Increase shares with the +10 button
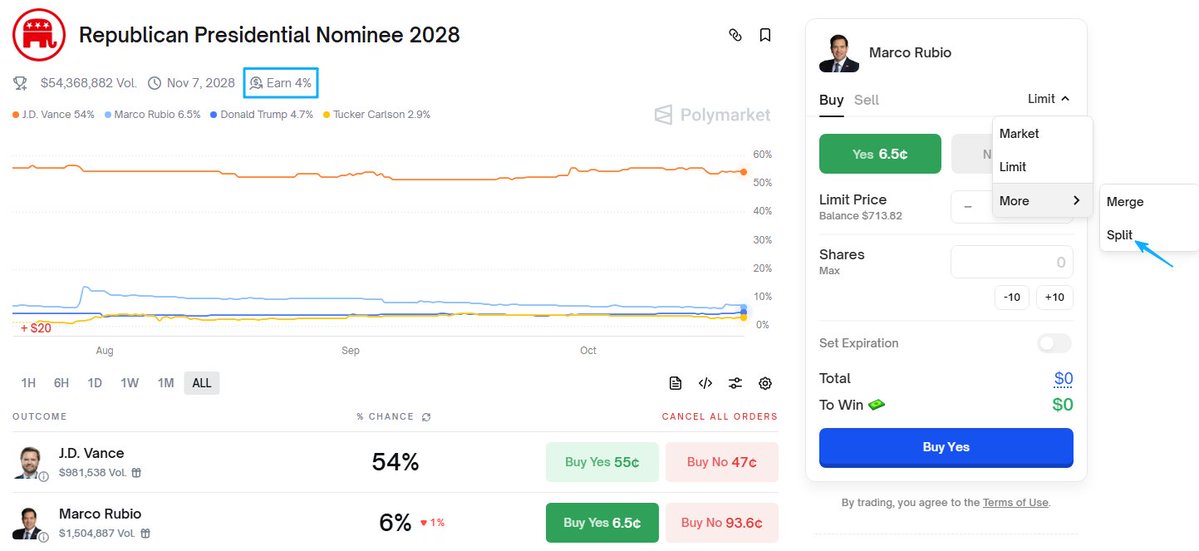1199x551 pixels. point(1054,297)
